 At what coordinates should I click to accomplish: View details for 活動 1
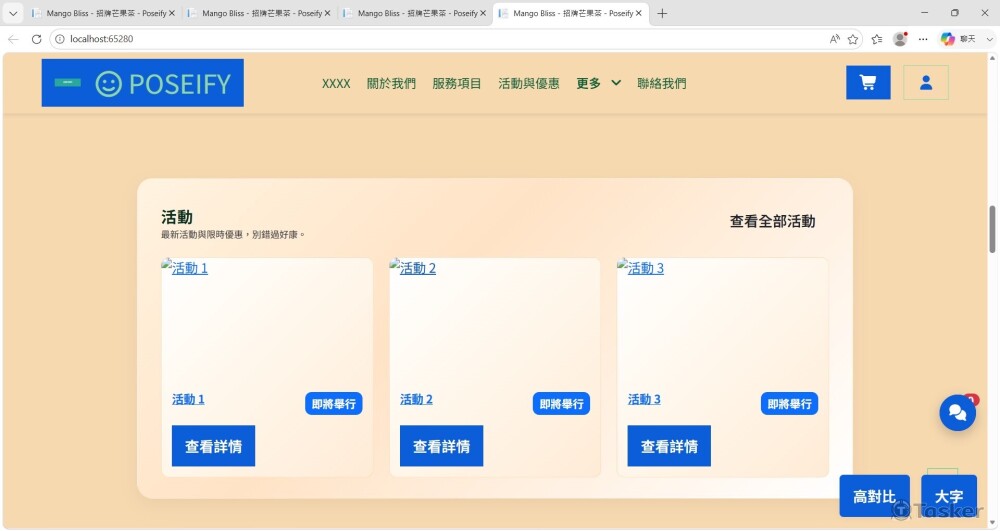(213, 446)
